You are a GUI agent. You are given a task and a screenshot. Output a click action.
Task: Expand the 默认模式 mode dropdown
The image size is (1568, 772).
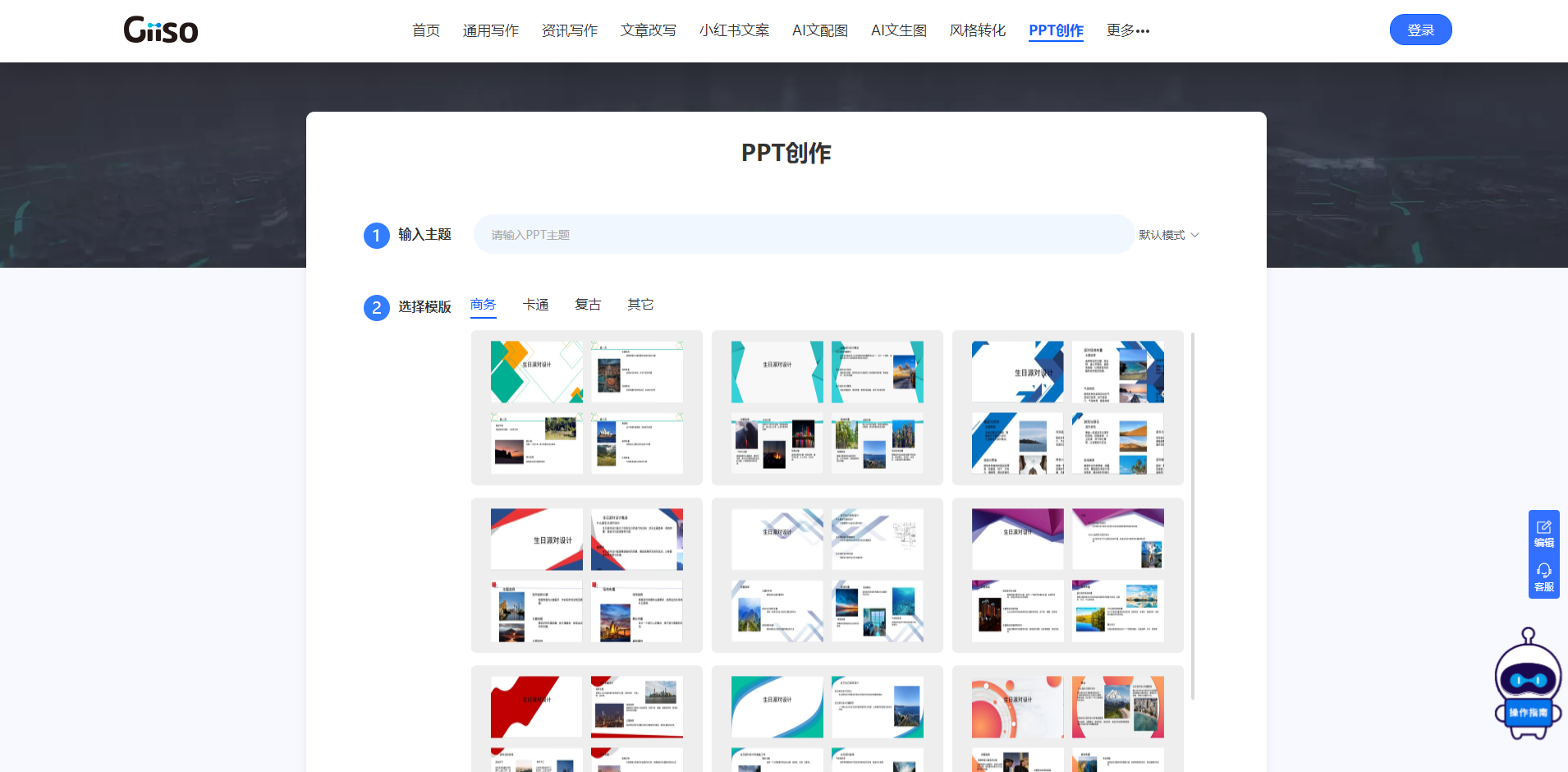click(1168, 235)
